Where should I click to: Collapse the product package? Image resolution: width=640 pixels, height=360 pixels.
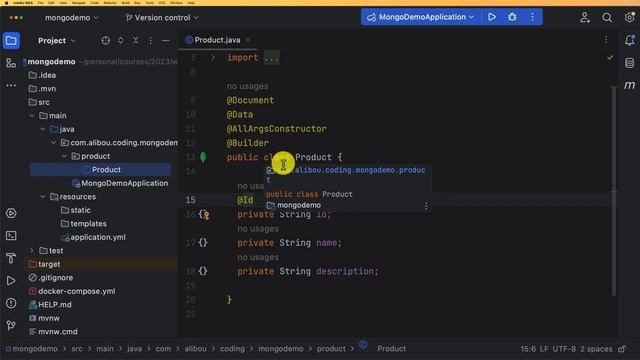point(64,156)
